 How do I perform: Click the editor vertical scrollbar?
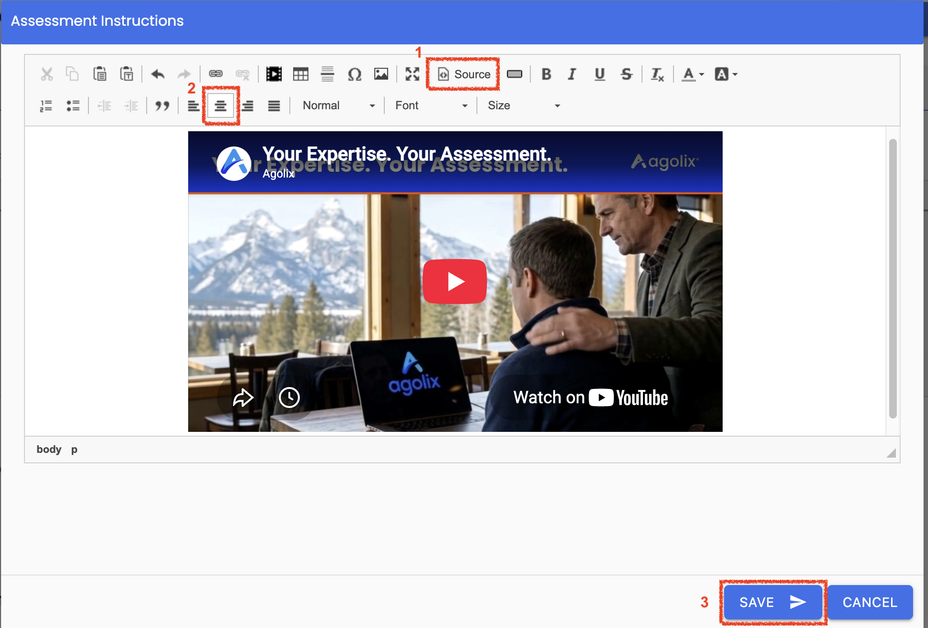tap(892, 279)
